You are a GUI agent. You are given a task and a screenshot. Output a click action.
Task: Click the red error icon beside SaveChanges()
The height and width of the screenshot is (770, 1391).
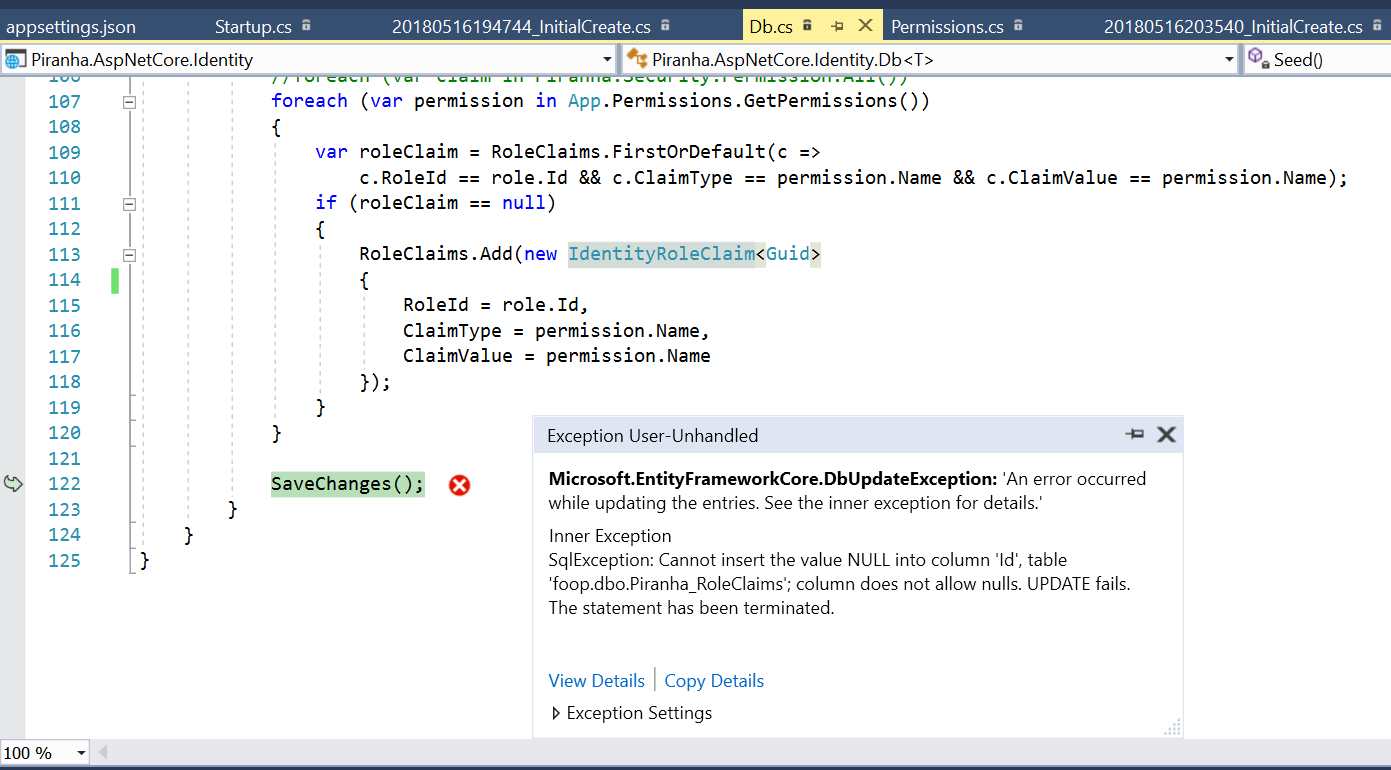pos(459,485)
